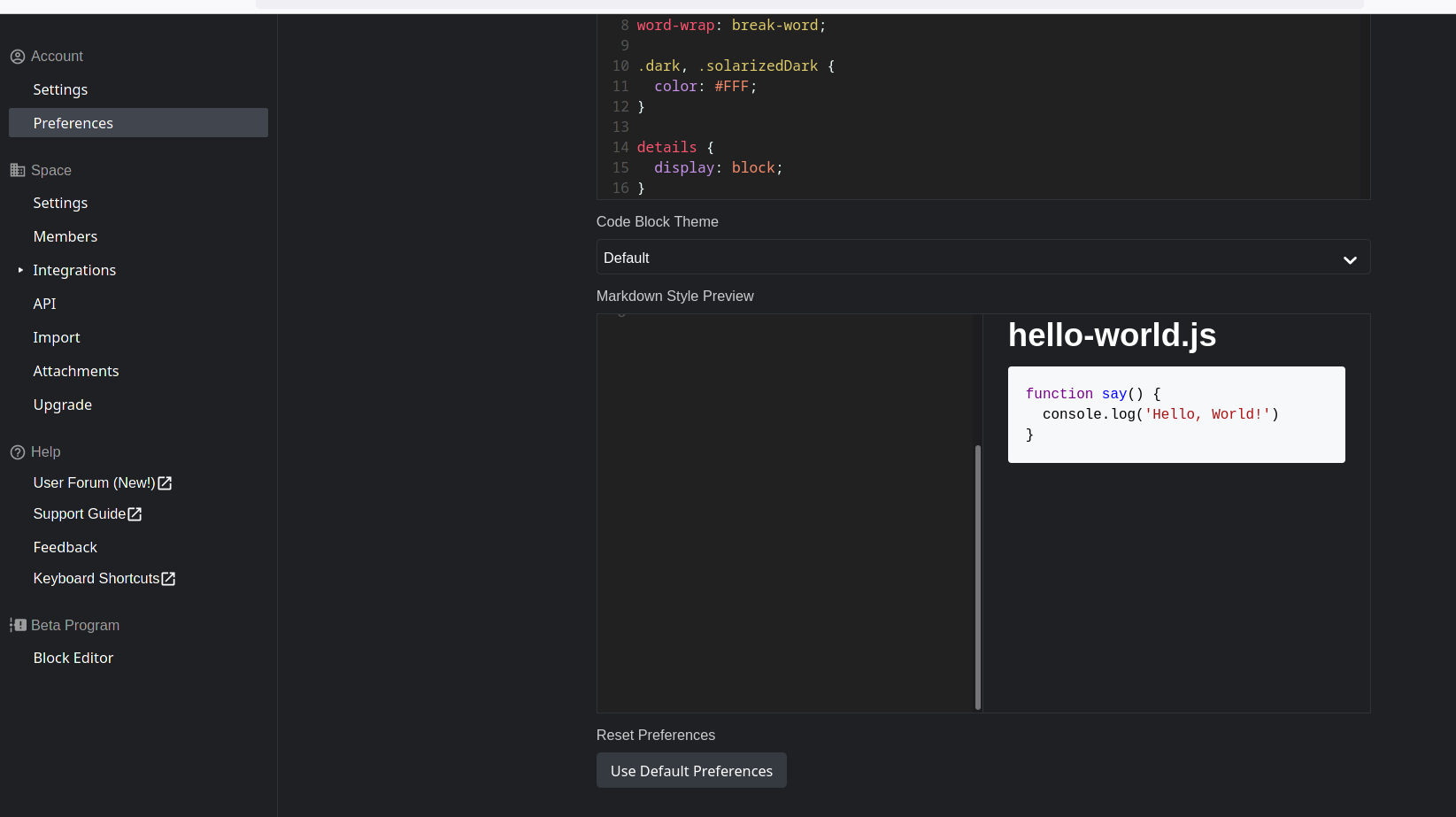This screenshot has width=1456, height=817.
Task: Click Use Default Preferences button
Action: tap(691, 771)
